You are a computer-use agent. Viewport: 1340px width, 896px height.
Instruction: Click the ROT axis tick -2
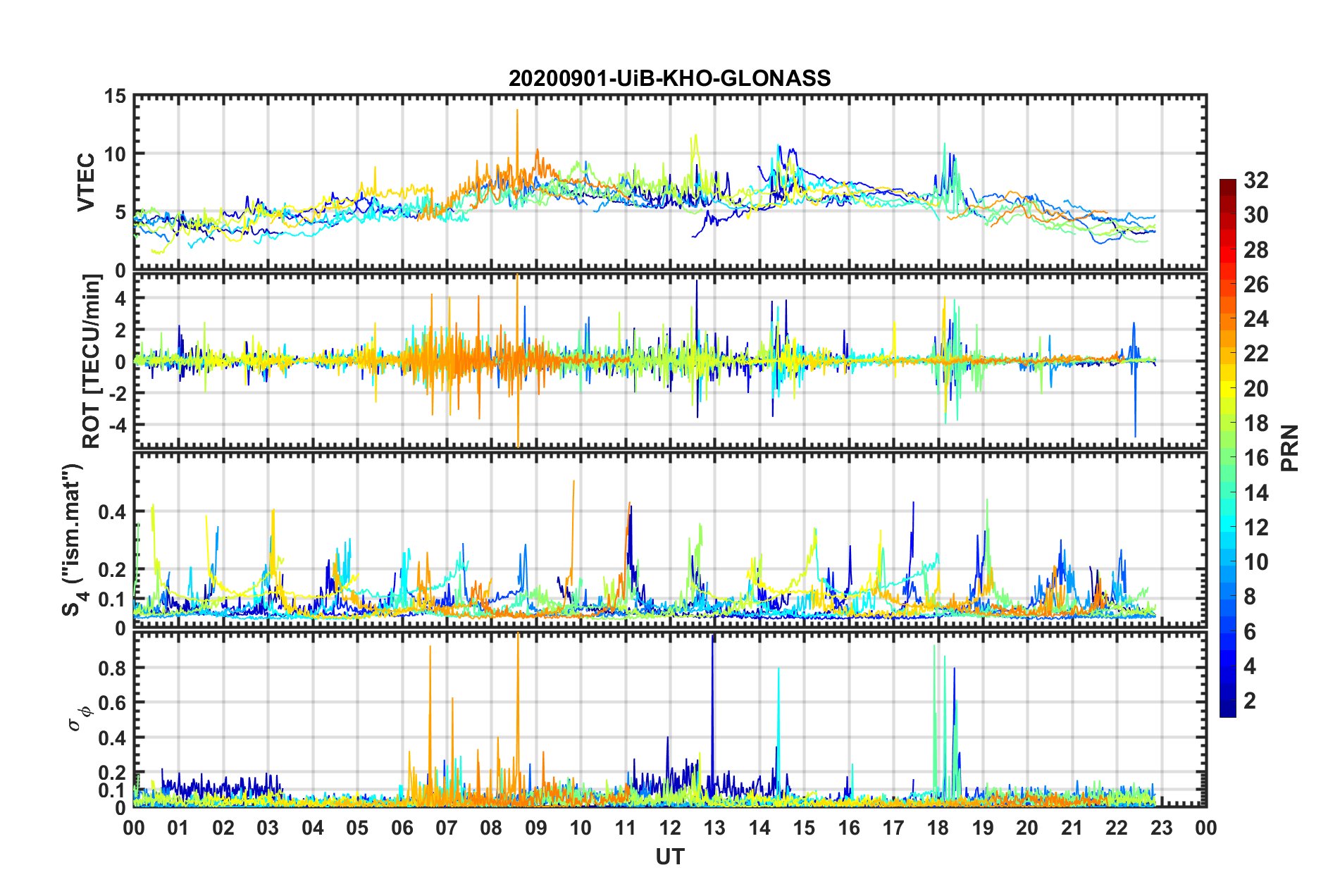(117, 394)
